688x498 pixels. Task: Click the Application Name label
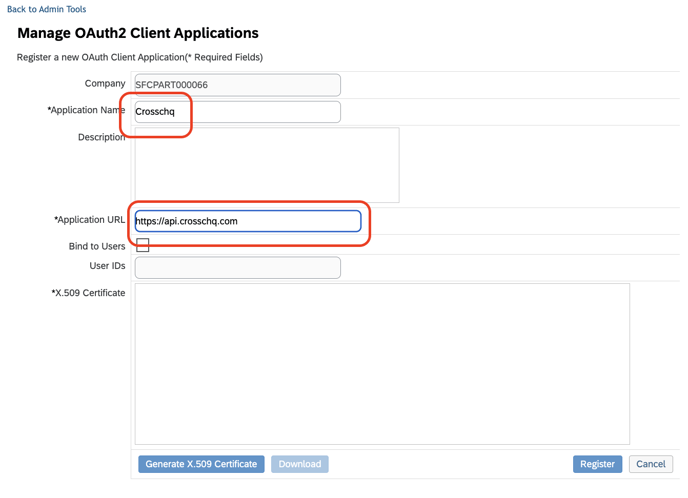coord(86,110)
